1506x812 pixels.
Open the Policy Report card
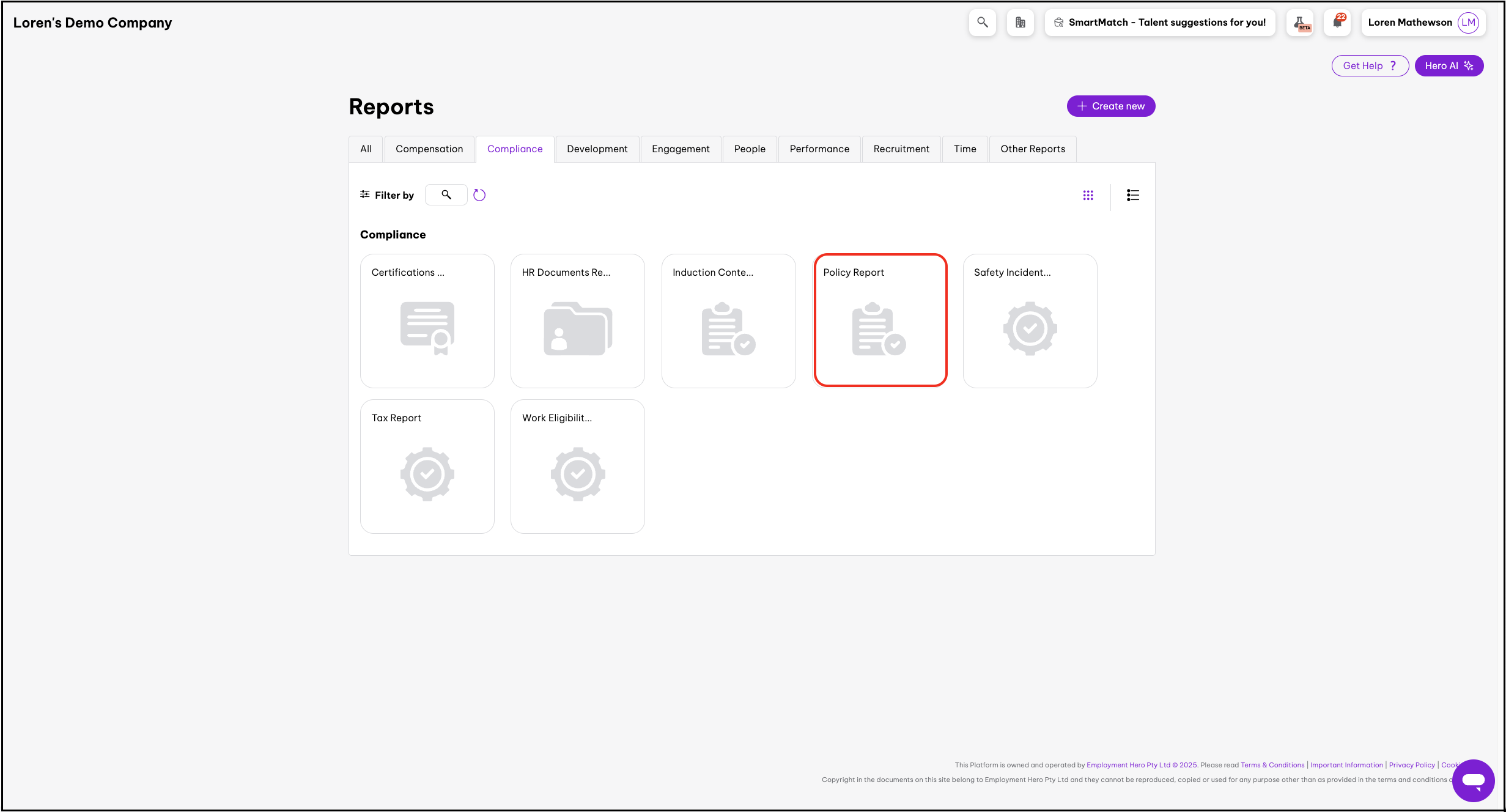880,320
